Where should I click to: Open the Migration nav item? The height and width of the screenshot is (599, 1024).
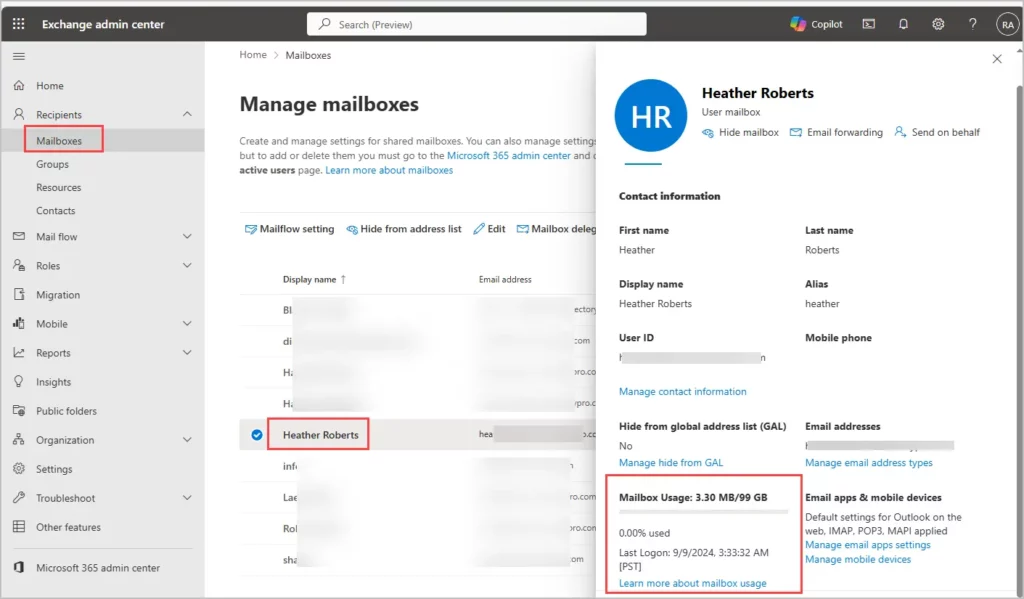[x=58, y=295]
